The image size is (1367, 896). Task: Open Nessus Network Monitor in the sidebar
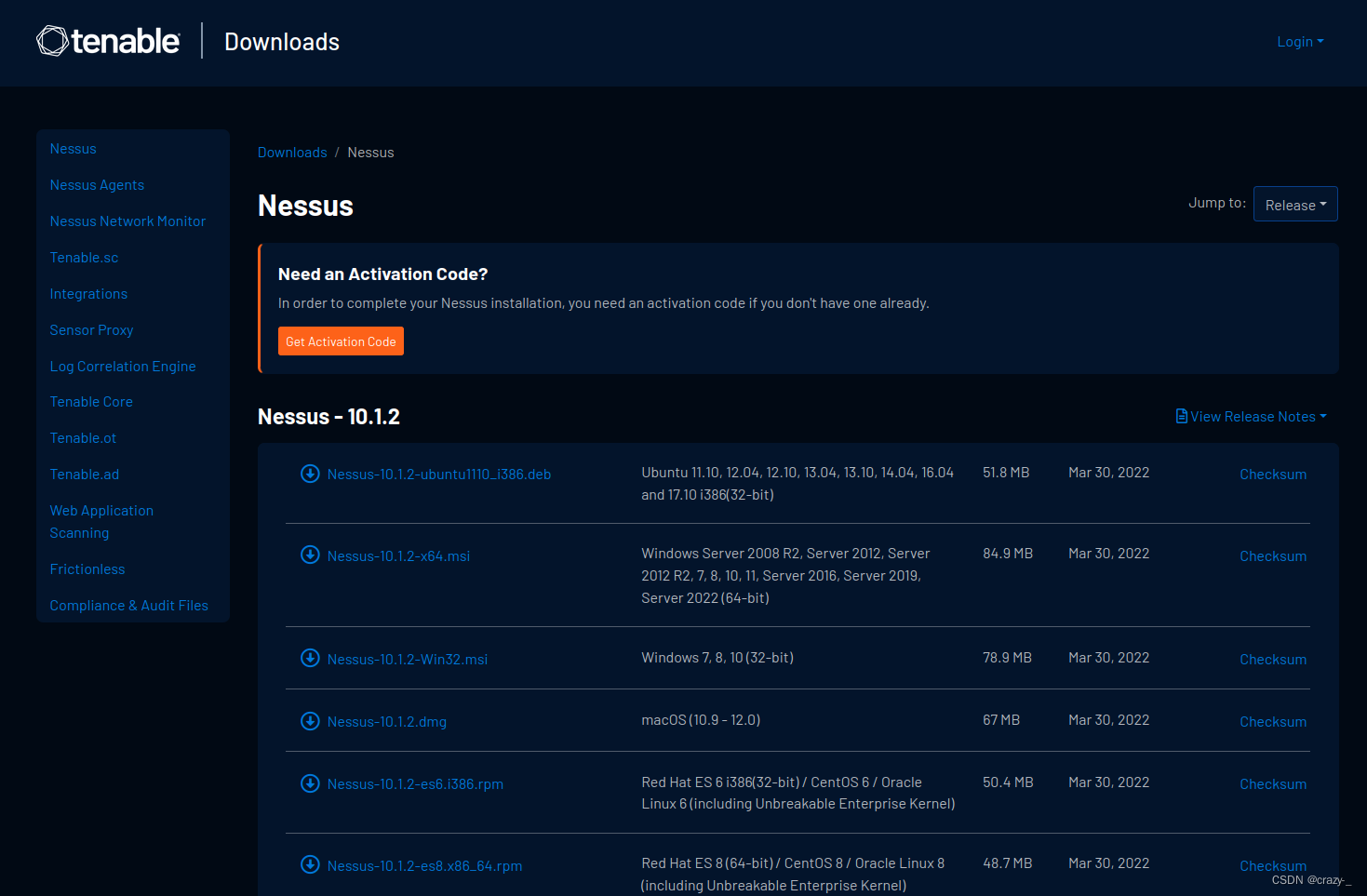click(x=127, y=221)
